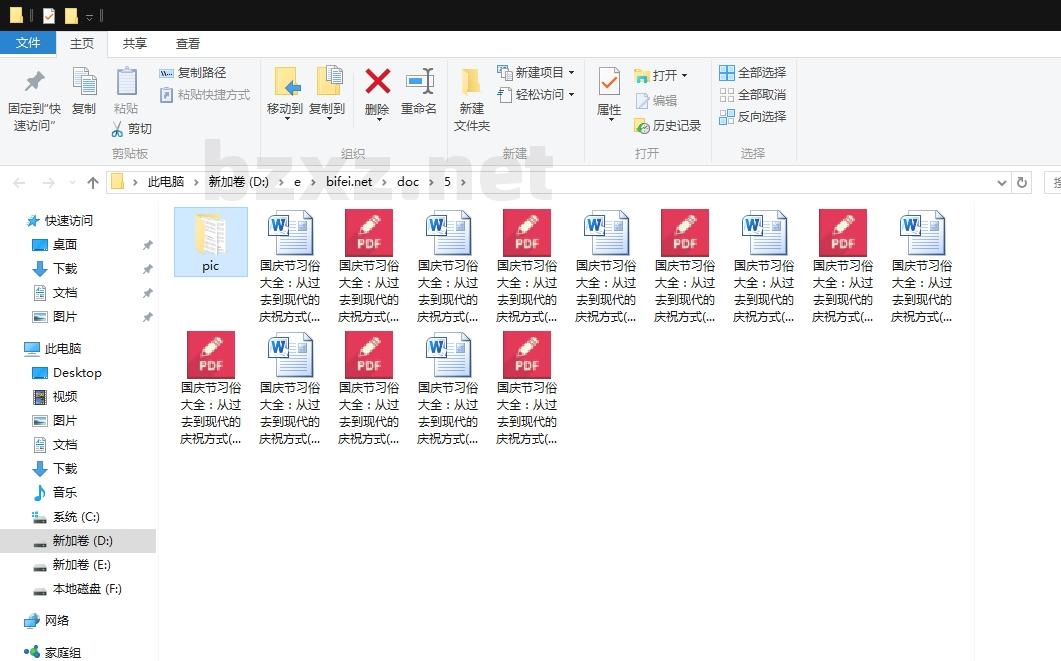This screenshot has height=661, width=1061.
Task: Click the Copy Path icon
Action: click(x=167, y=73)
